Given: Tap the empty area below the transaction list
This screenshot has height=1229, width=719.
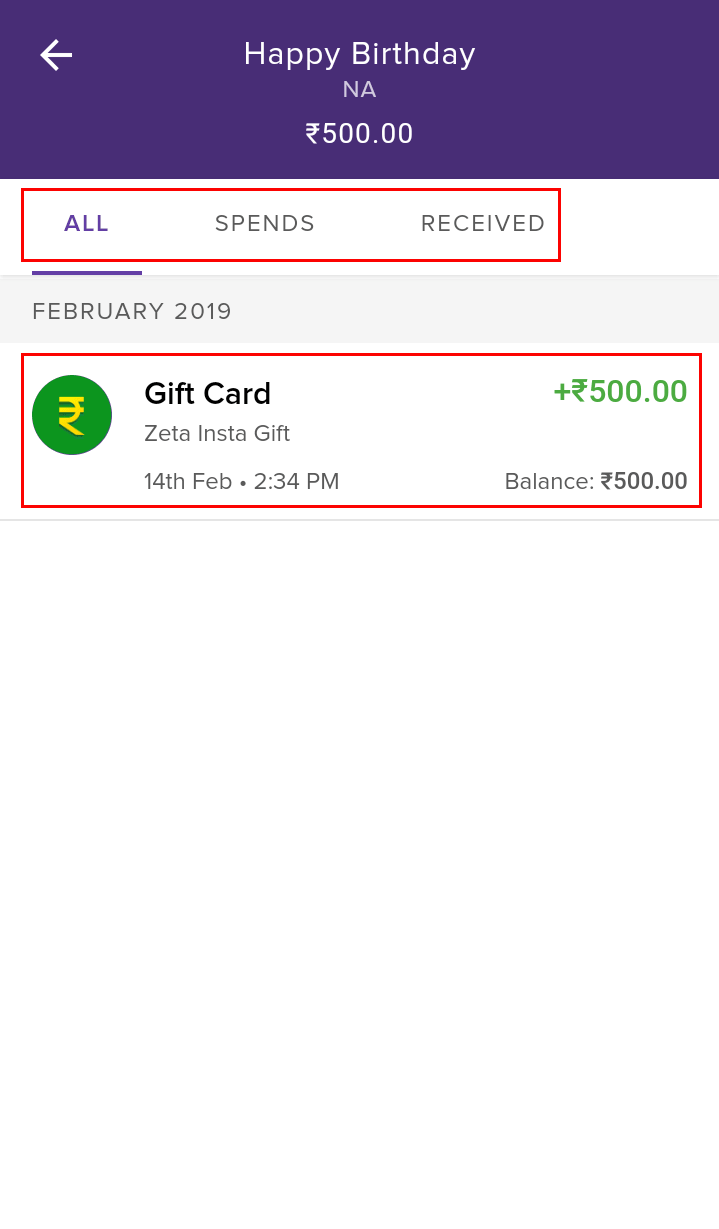Looking at the screenshot, I should tap(360, 870).
